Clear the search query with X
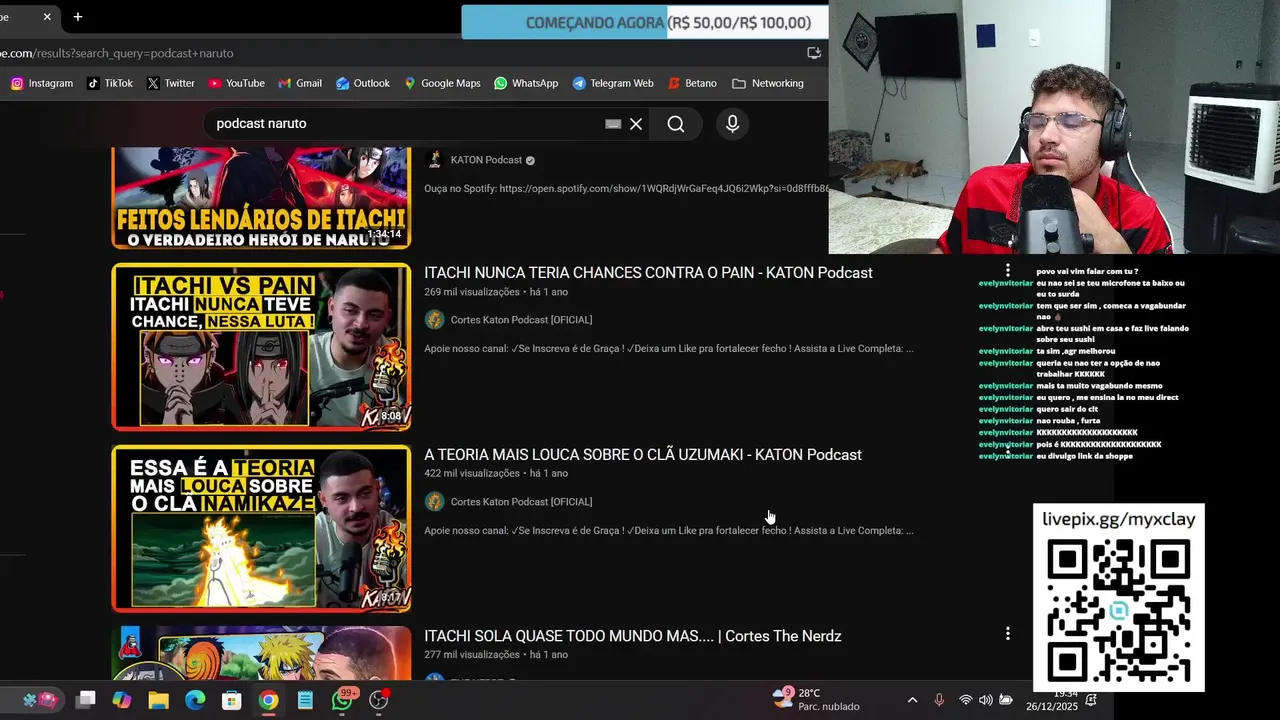1280x720 pixels. click(636, 124)
